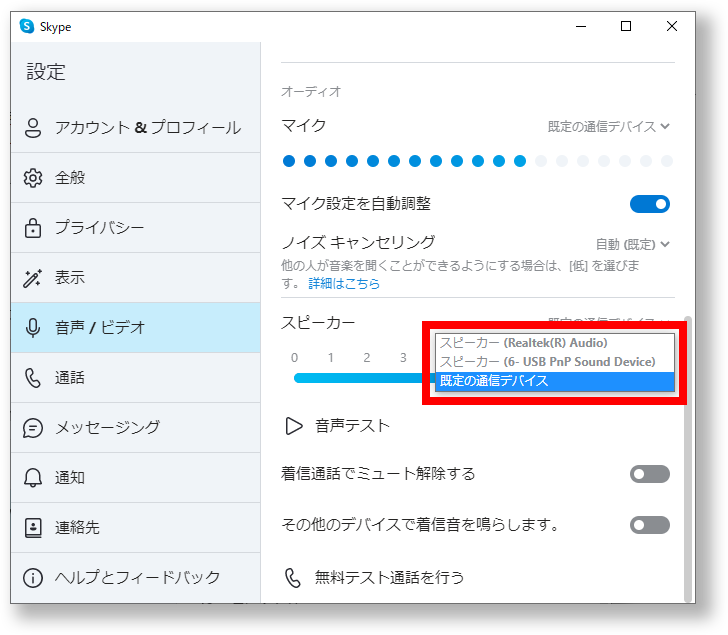
Task: Maximize the Skype window
Action: coord(626,26)
